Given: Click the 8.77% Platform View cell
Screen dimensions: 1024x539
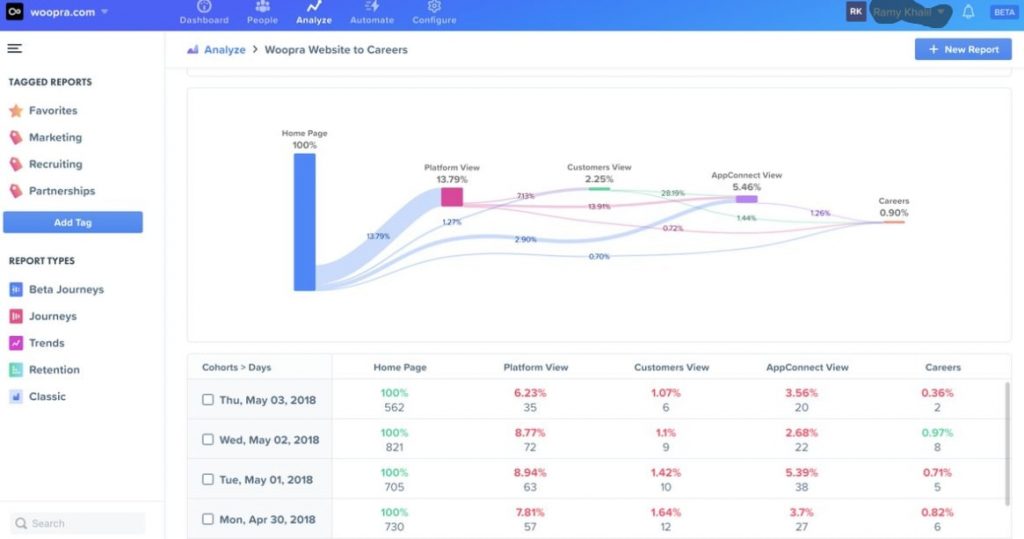Looking at the screenshot, I should pyautogui.click(x=530, y=433).
